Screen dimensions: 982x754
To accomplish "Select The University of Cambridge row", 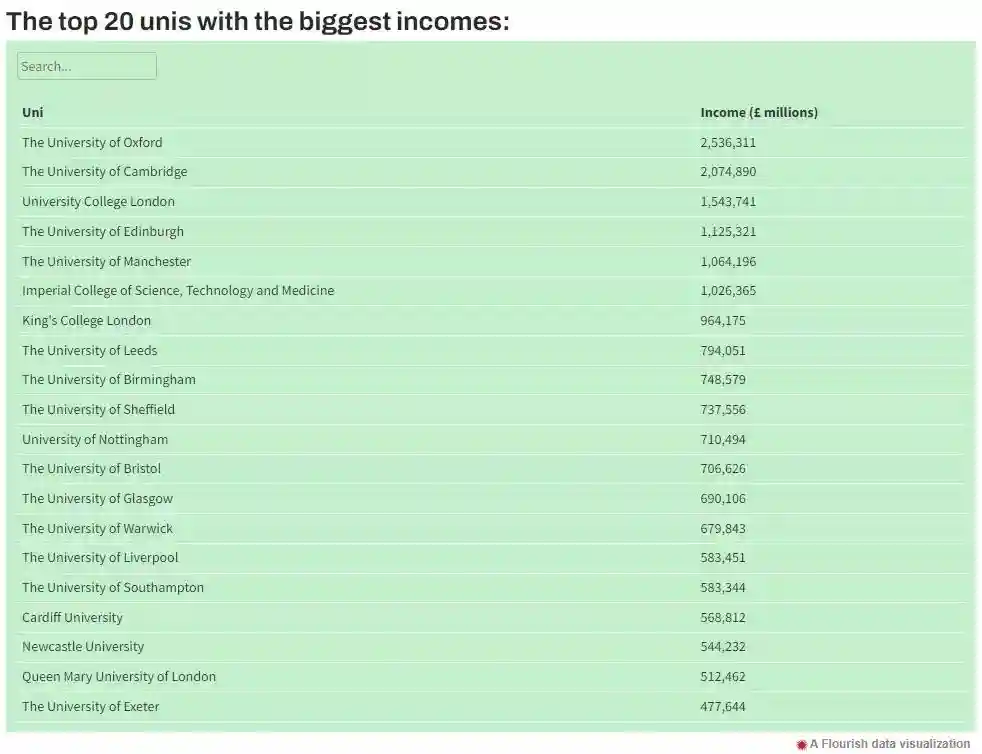I will 104,171.
